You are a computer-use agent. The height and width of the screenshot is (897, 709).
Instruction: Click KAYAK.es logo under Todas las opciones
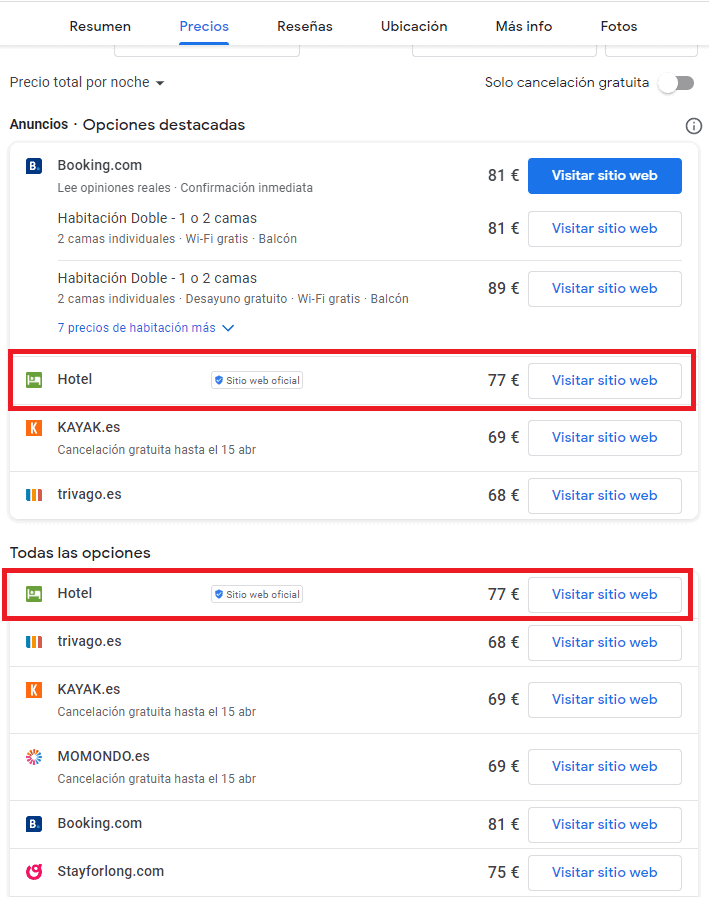[34, 690]
